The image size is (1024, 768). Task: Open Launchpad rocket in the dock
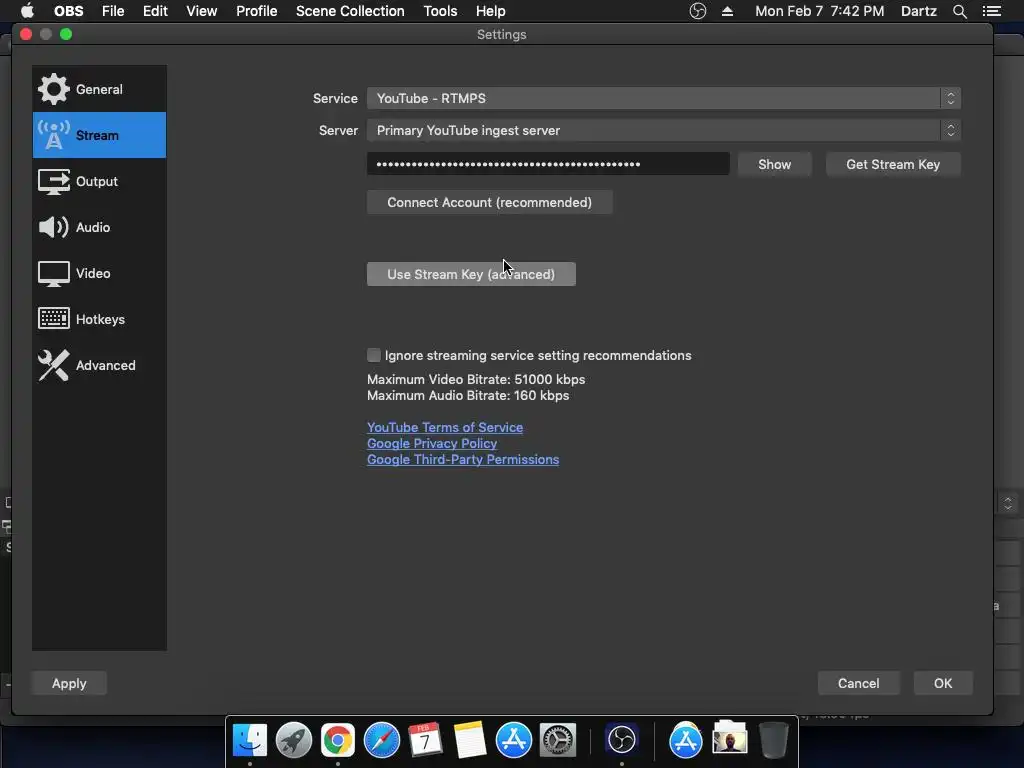[x=294, y=740]
